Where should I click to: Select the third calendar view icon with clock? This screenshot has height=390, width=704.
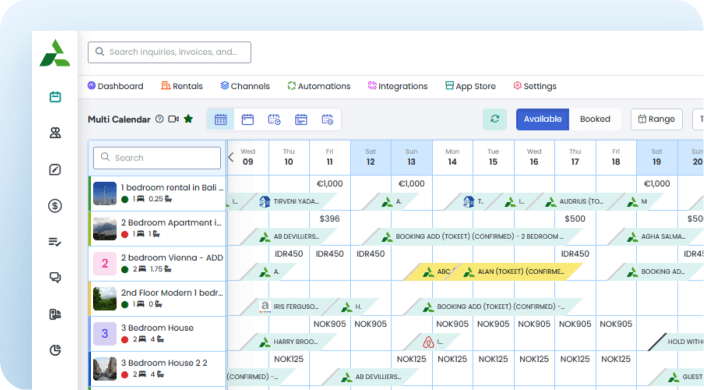274,119
